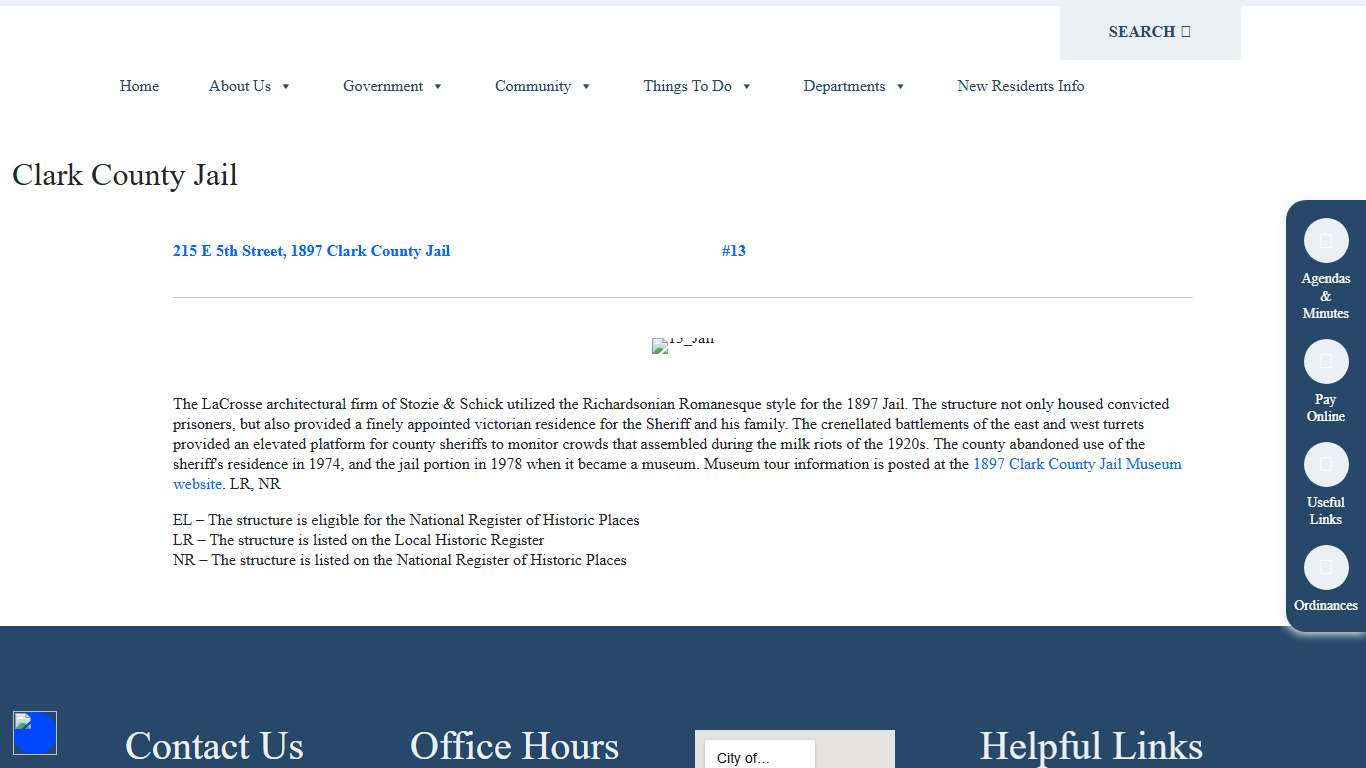Visit the 1897 Clark County Jail Museum website

(x=1077, y=464)
